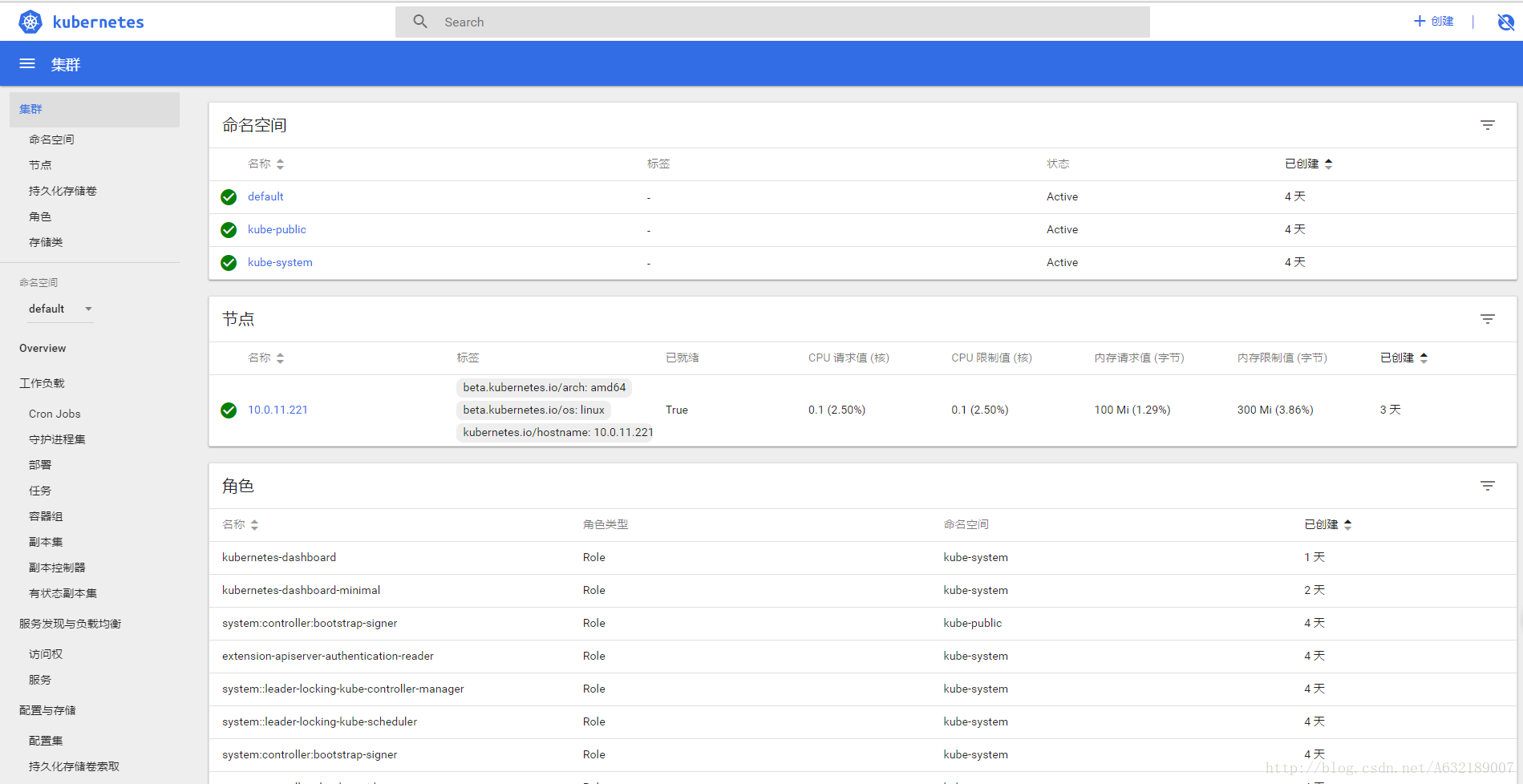Sort namespaces by 名称 column

pos(265,164)
